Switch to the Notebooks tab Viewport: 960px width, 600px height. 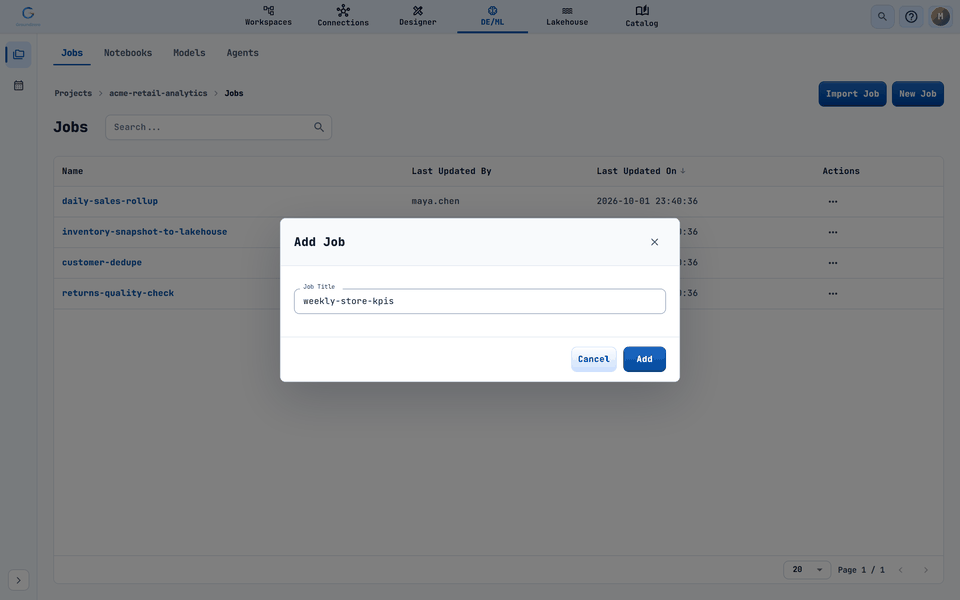click(128, 53)
